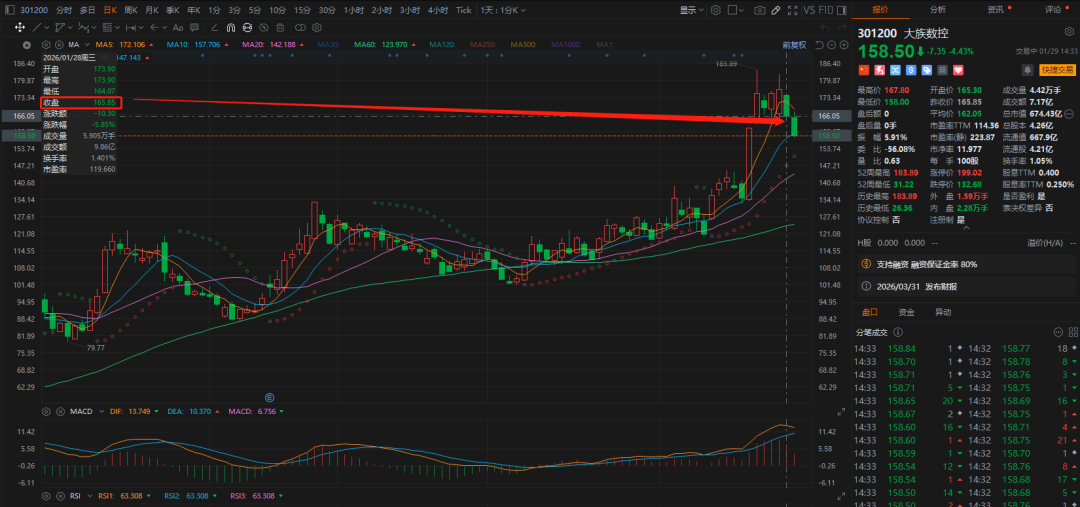Click the 分笔成交 settings gear
The image size is (1080, 507).
coord(1058,332)
